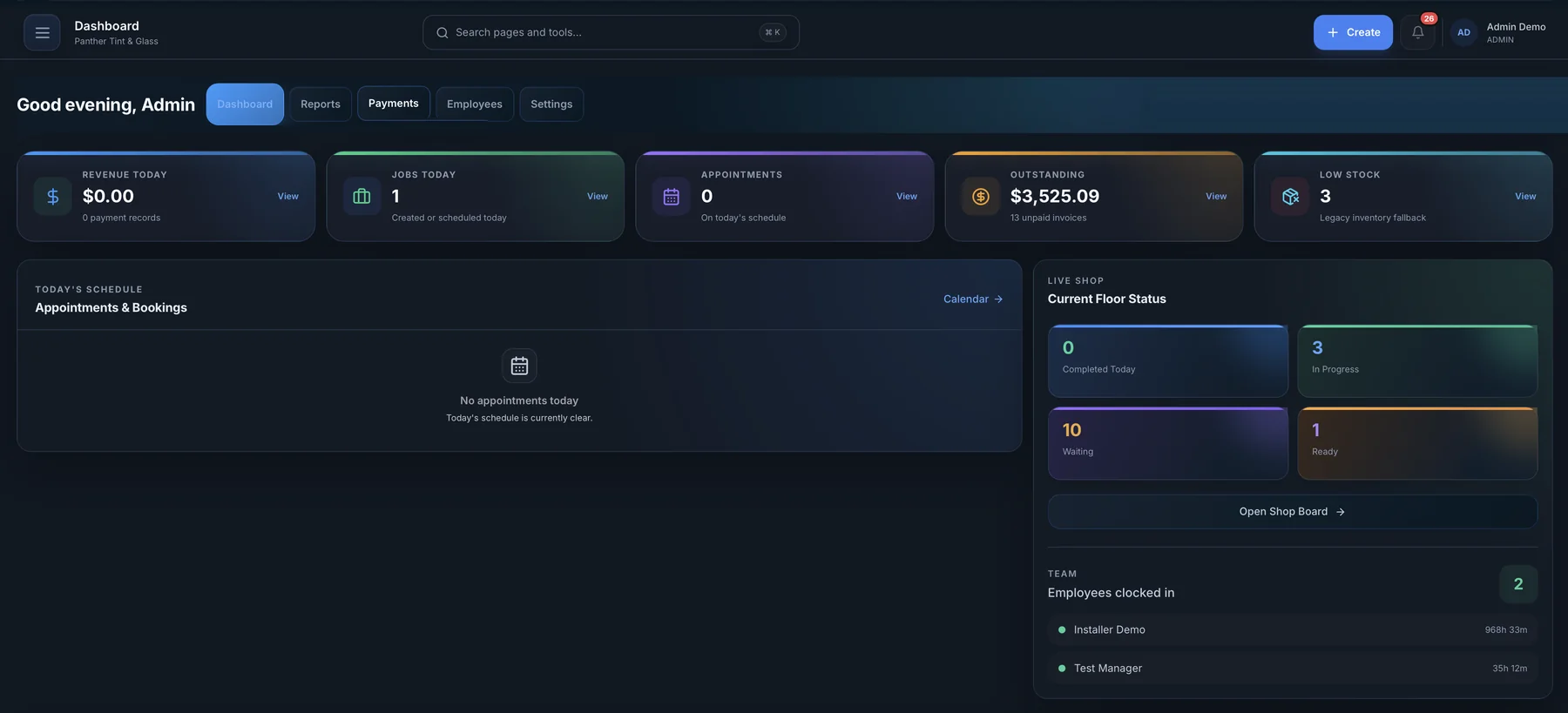Open the notifications bell
This screenshot has width=1568, height=713.
(x=1418, y=32)
